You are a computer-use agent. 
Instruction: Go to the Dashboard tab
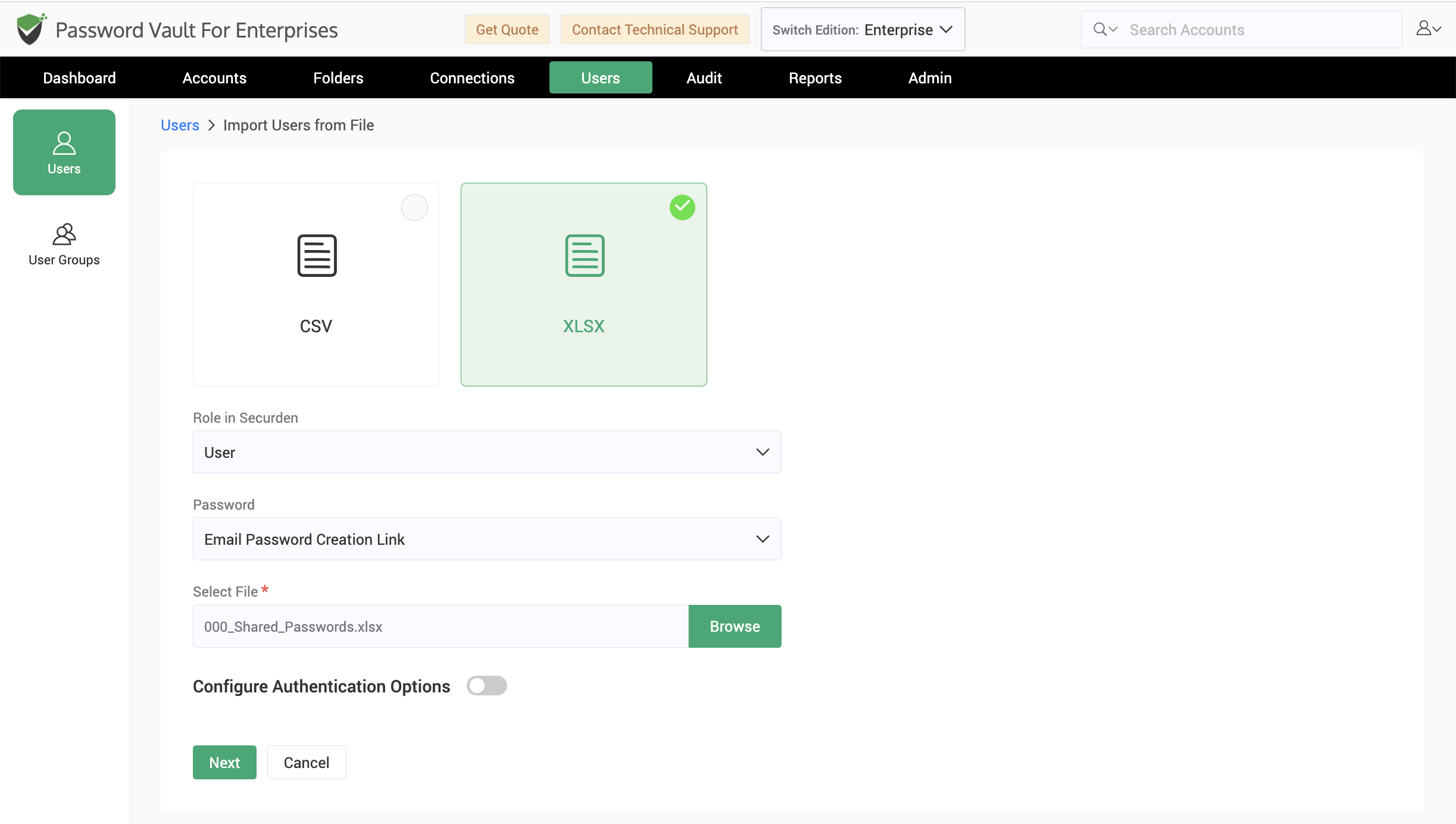coord(79,78)
